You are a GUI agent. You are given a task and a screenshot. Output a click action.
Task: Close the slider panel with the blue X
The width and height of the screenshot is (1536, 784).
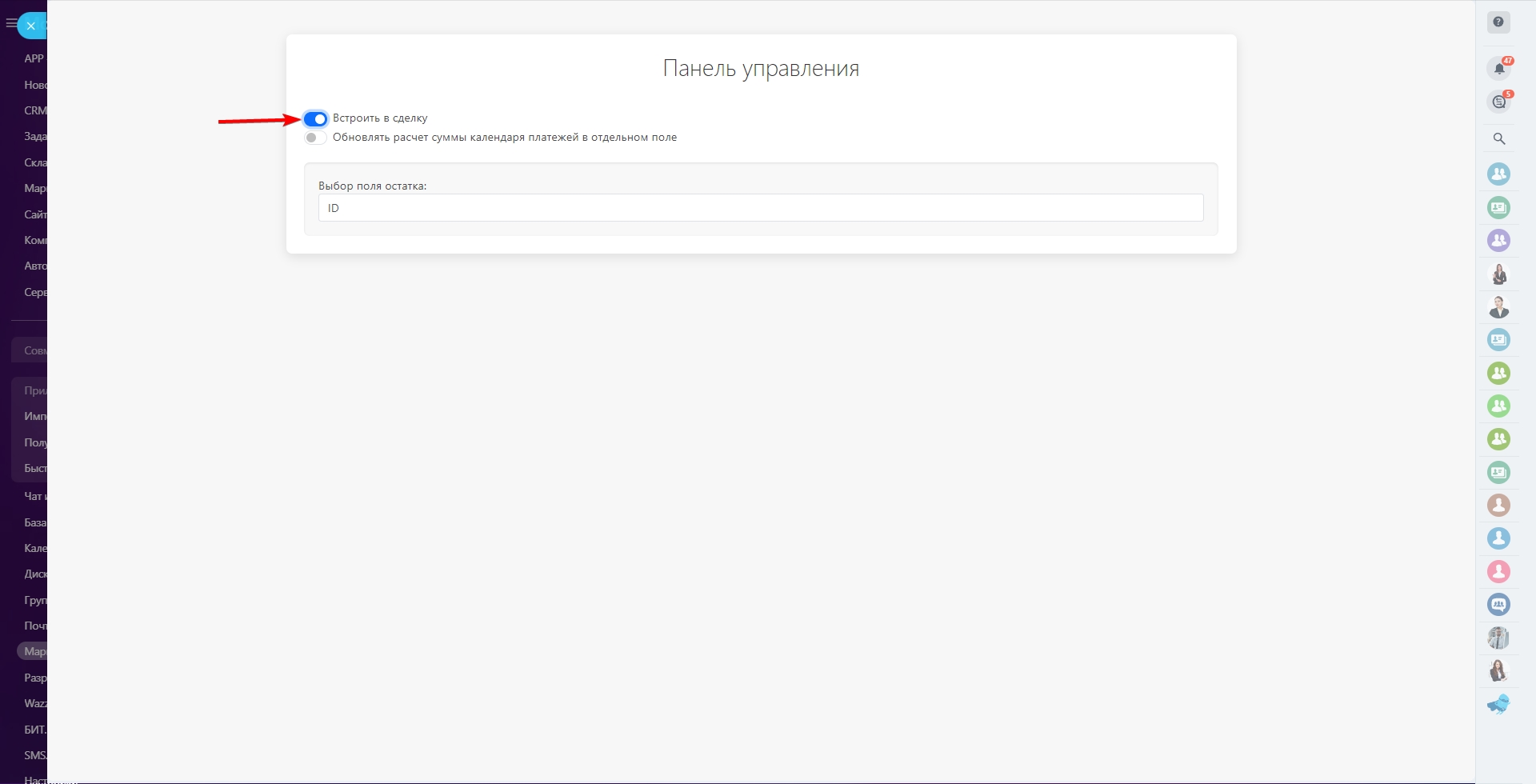31,26
